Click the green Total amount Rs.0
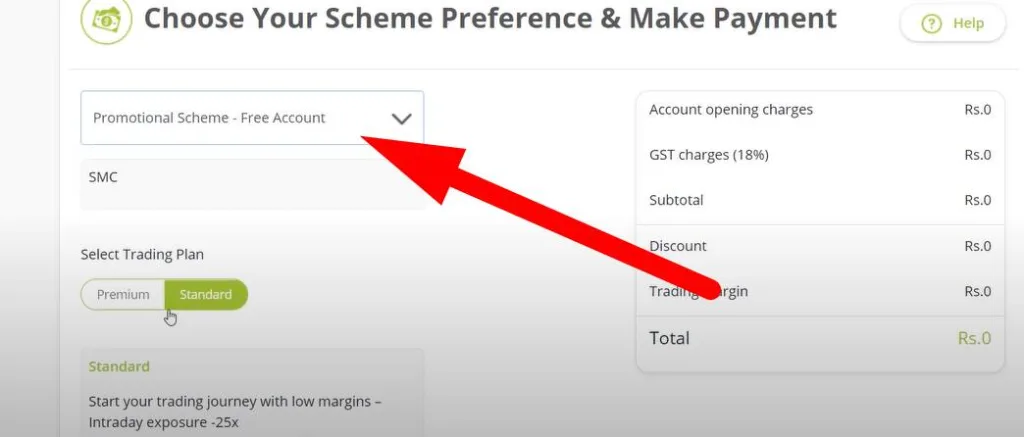Image resolution: width=1024 pixels, height=437 pixels. point(973,338)
